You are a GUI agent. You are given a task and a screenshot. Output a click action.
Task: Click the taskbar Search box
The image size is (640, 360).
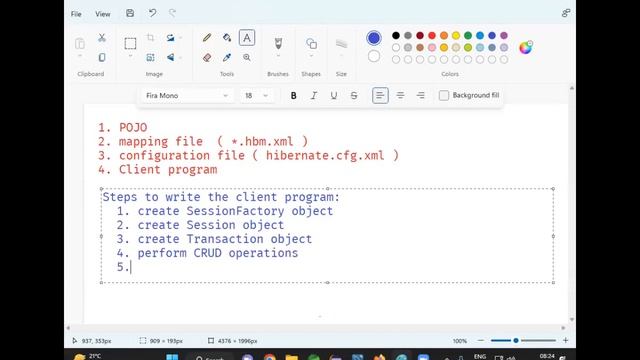pos(210,358)
